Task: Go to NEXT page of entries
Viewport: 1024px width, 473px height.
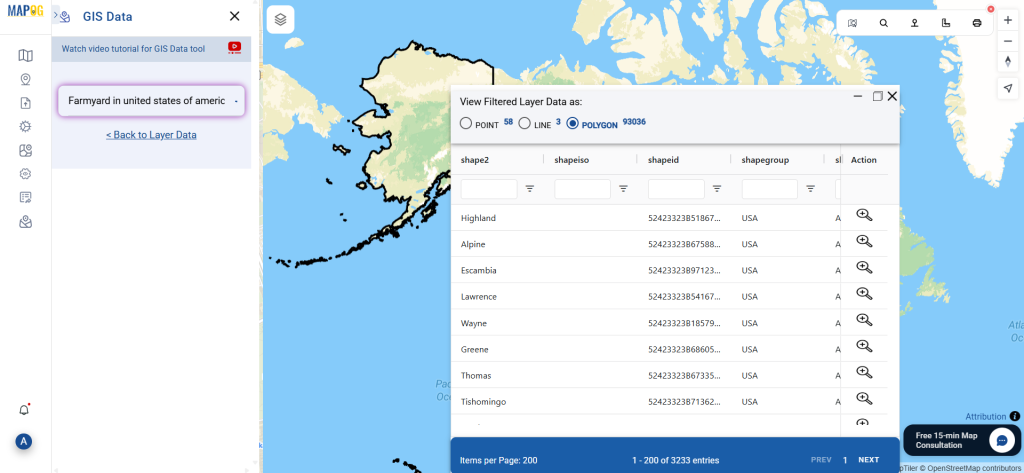Action: pos(868,460)
